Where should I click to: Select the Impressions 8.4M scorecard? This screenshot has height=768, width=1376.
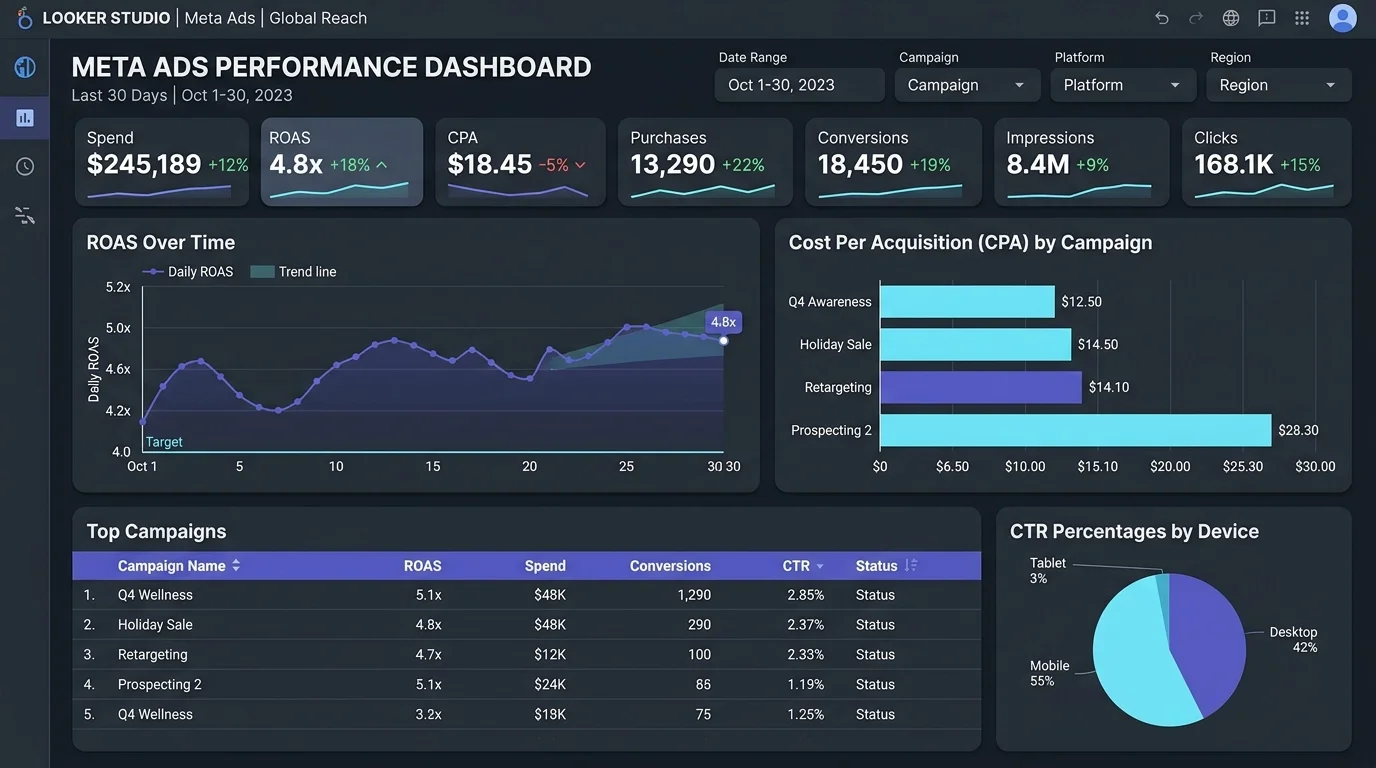(1081, 162)
